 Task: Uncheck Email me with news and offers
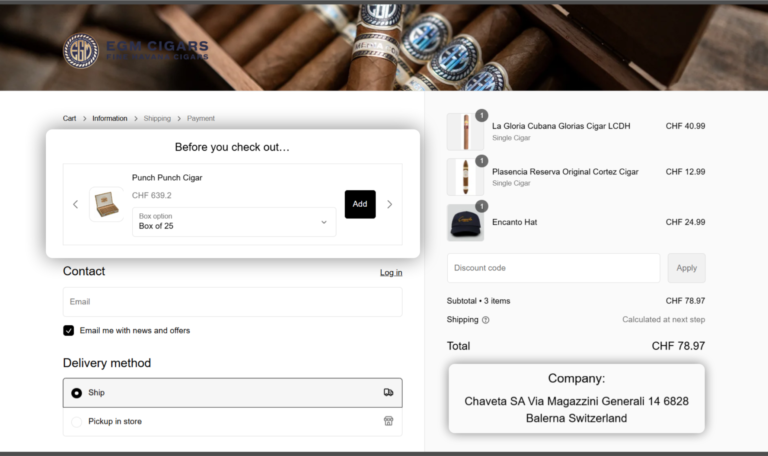(x=69, y=331)
